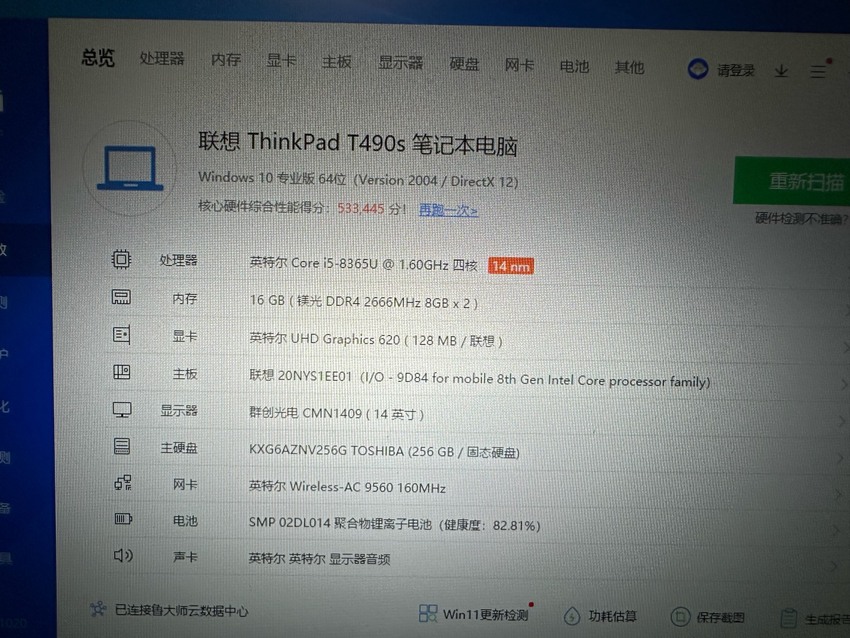Open the 显示器 monitor tab
The width and height of the screenshot is (850, 638).
(x=401, y=63)
